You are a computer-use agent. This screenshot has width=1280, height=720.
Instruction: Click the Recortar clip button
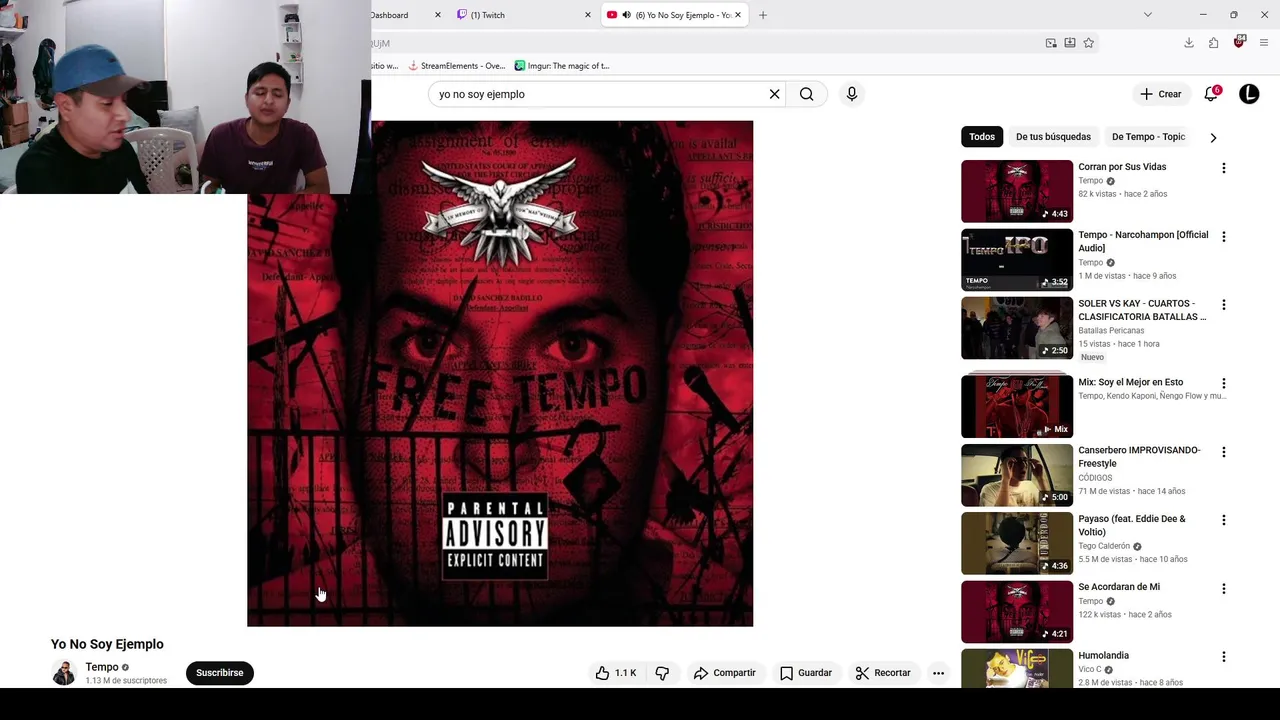(883, 673)
